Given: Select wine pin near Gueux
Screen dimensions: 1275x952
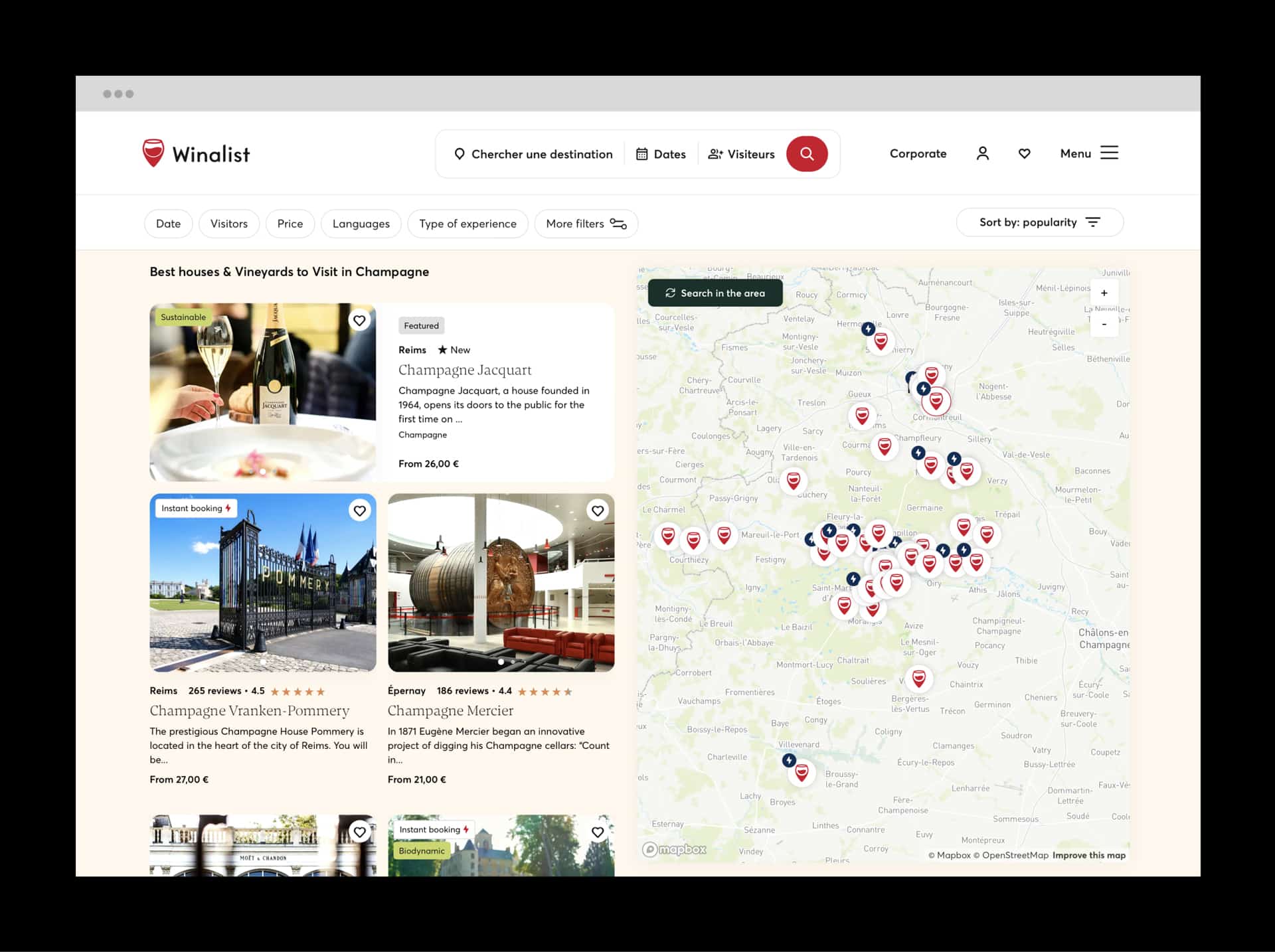Looking at the screenshot, I should click(862, 416).
